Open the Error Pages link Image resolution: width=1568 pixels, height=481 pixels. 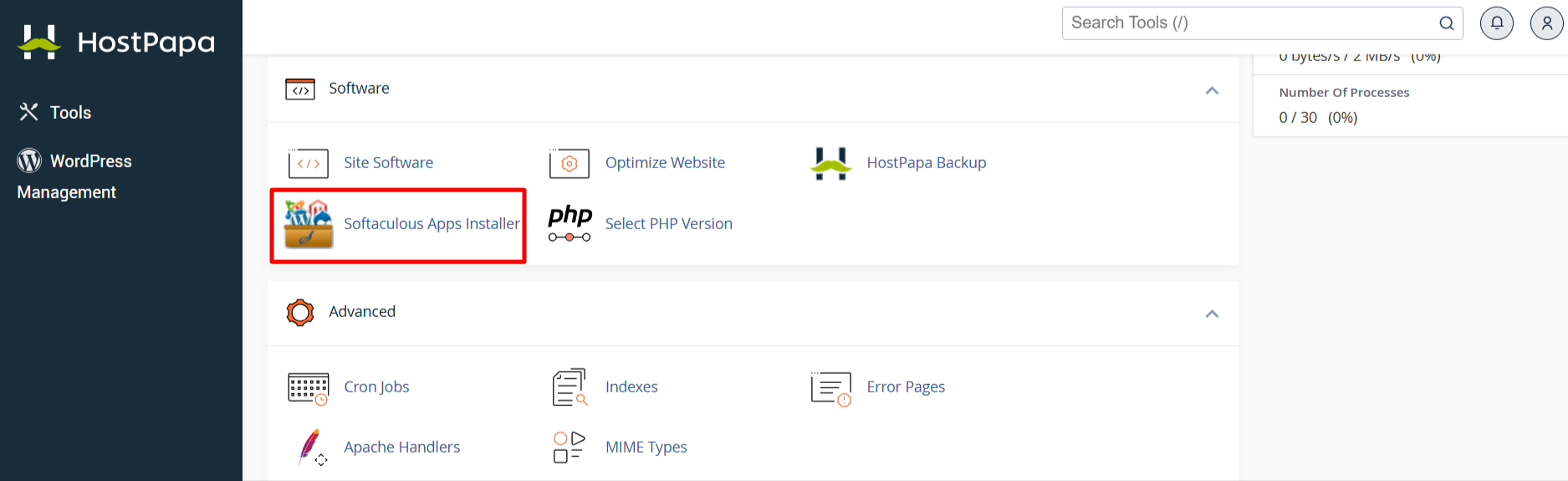point(906,386)
